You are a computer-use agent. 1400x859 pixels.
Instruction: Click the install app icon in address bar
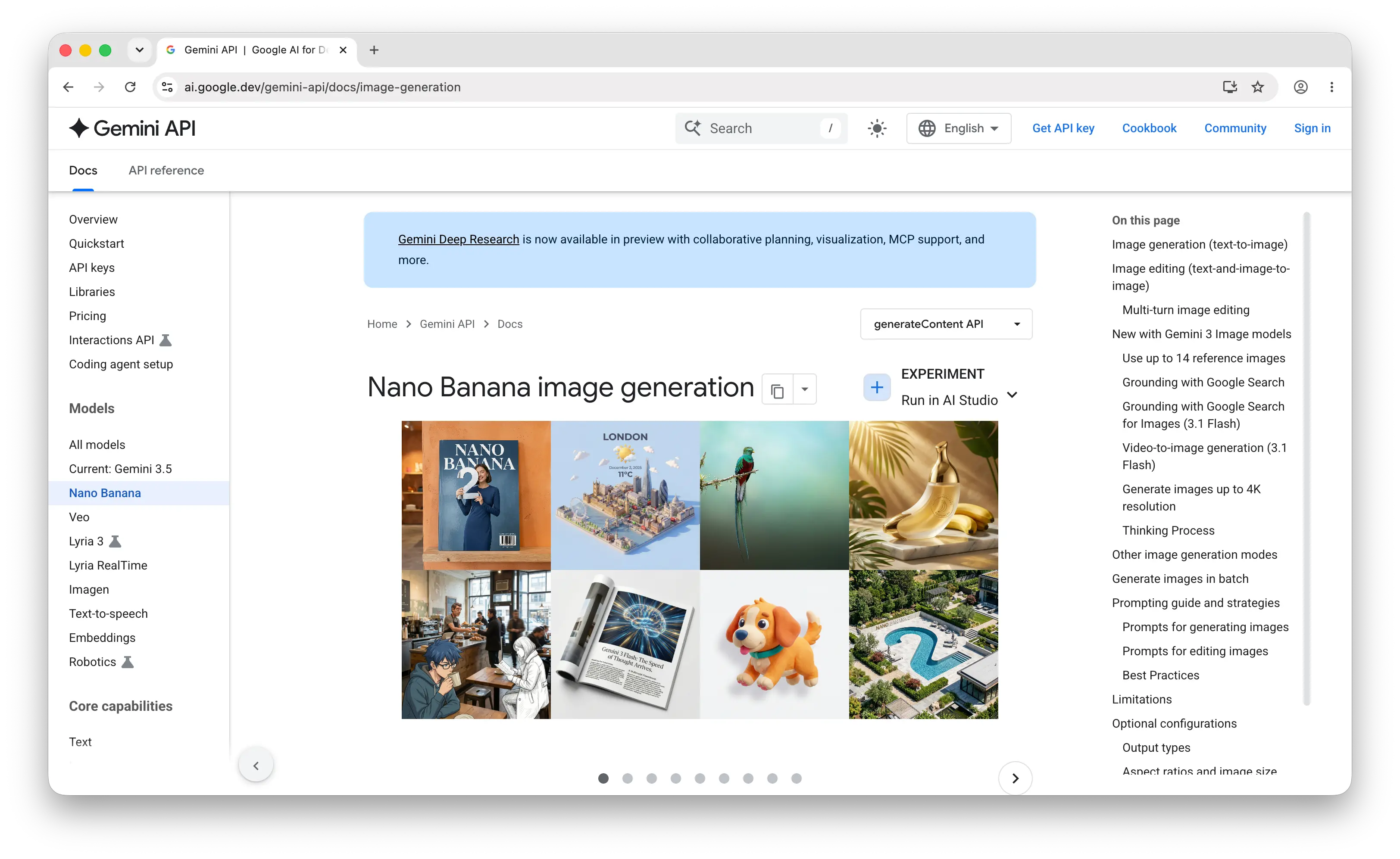(1229, 87)
